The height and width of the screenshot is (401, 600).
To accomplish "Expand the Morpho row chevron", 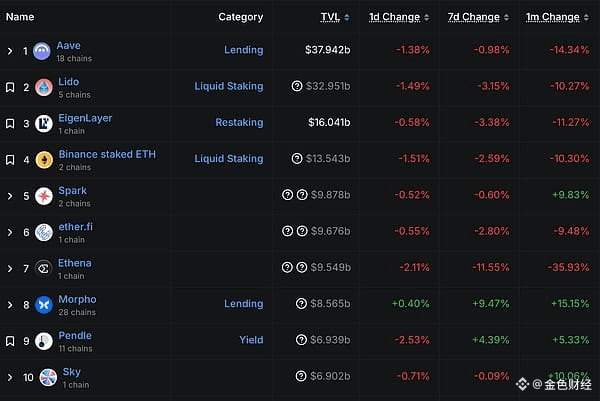I will (10, 304).
